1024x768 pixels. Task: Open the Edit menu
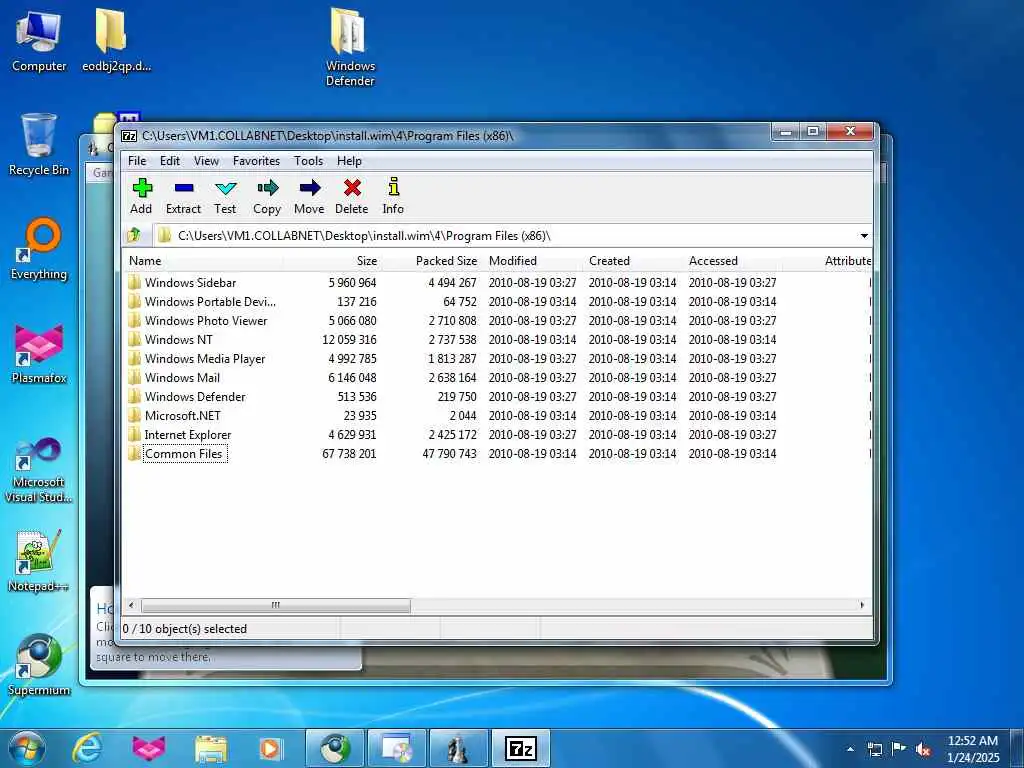point(170,161)
